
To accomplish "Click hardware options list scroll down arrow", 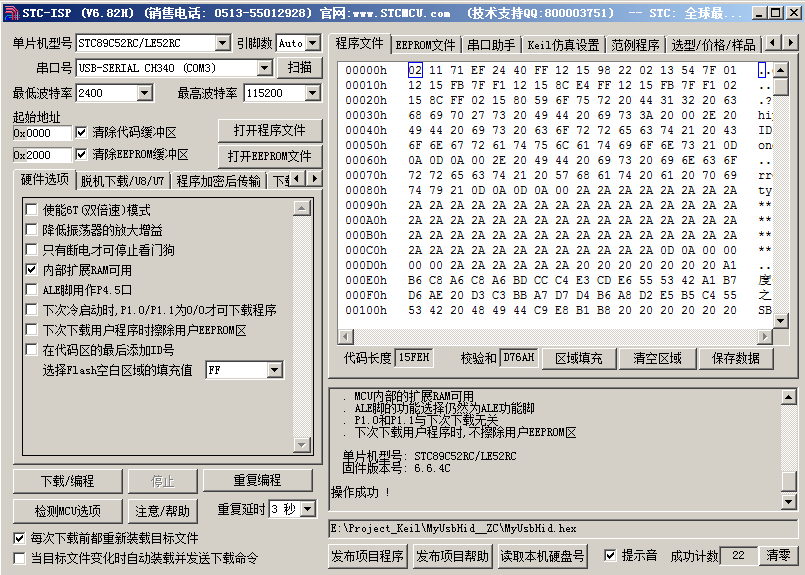I will pos(301,445).
